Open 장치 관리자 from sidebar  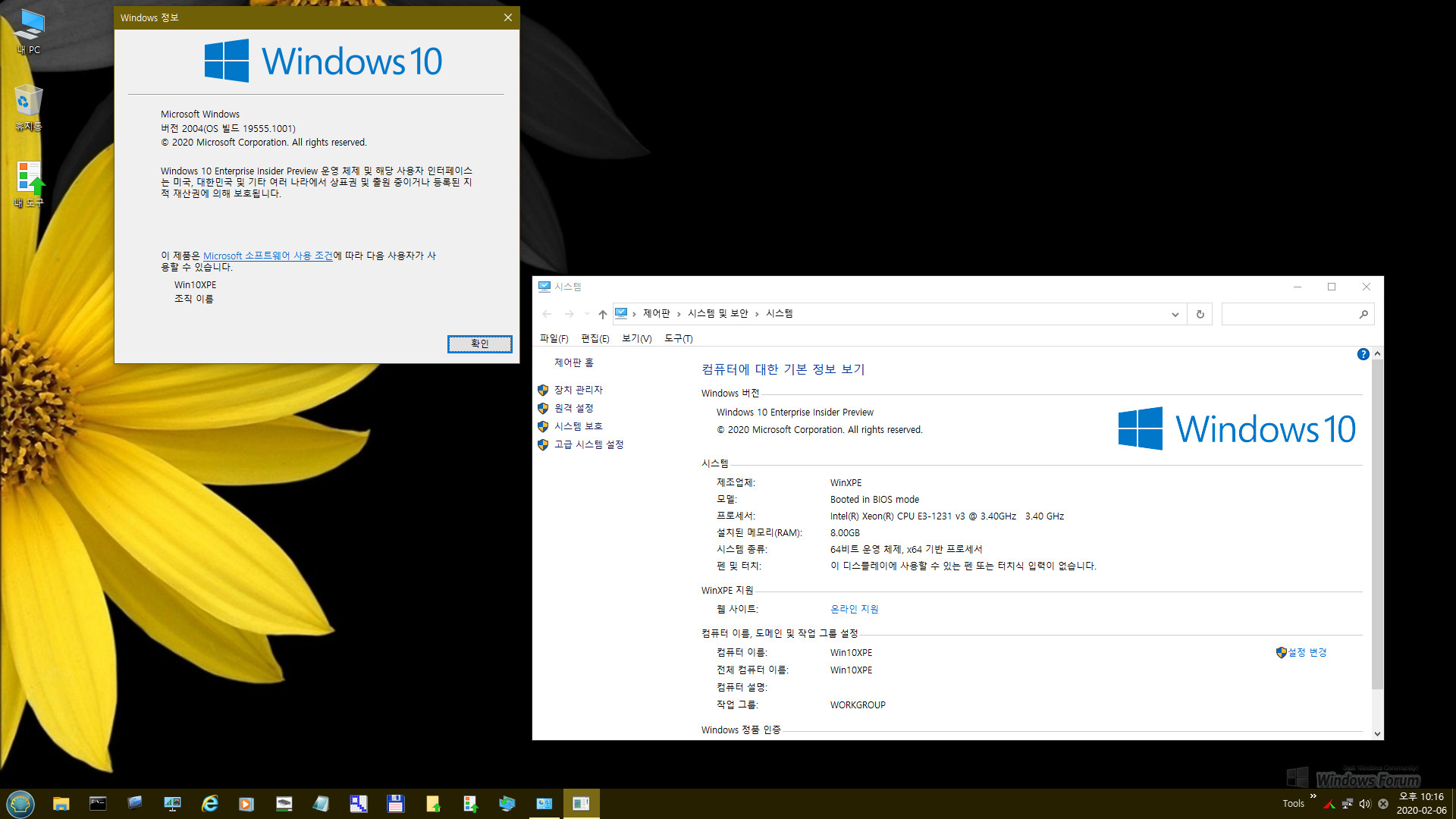click(578, 390)
